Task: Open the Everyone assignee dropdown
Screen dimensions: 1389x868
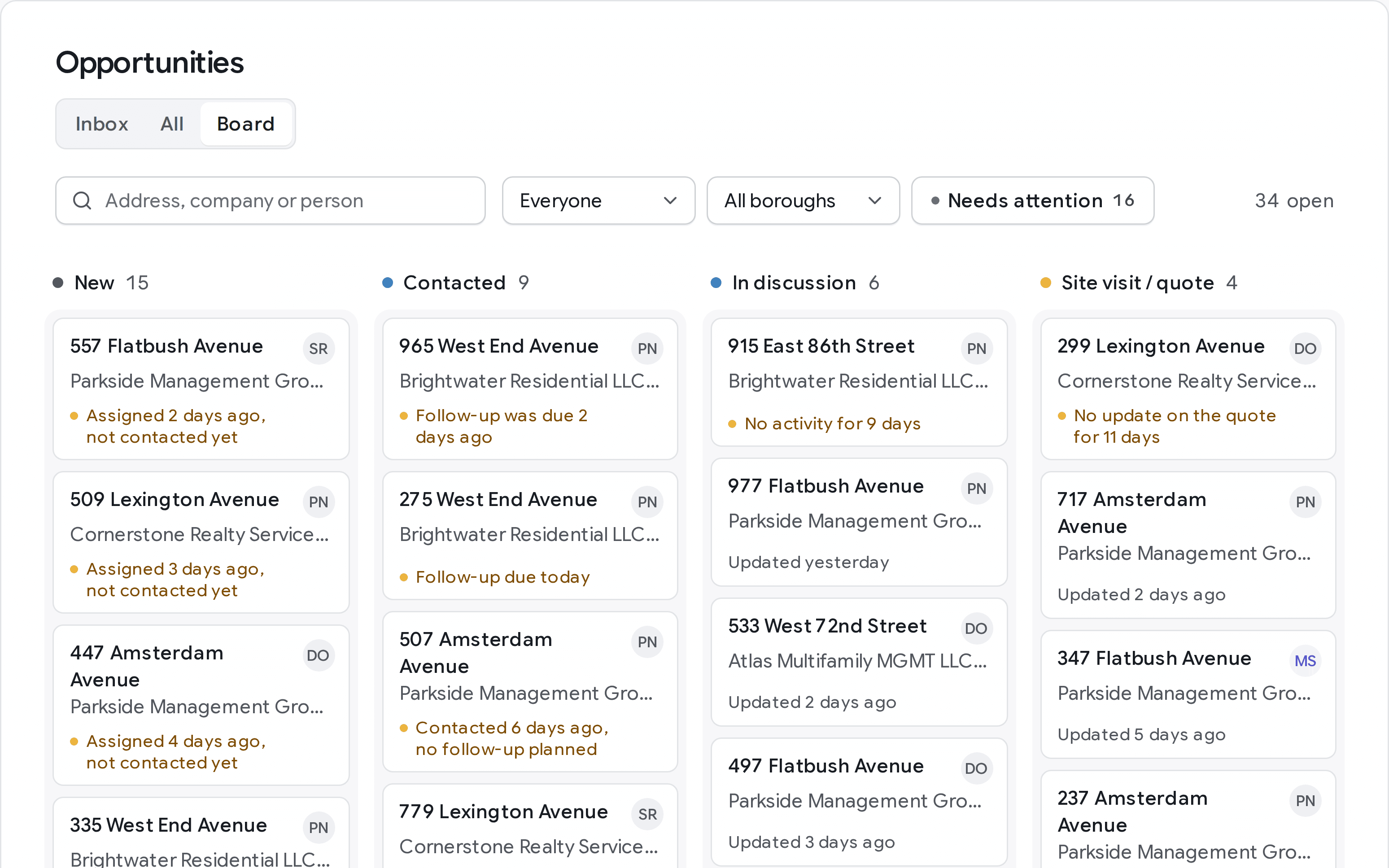Action: pyautogui.click(x=598, y=201)
